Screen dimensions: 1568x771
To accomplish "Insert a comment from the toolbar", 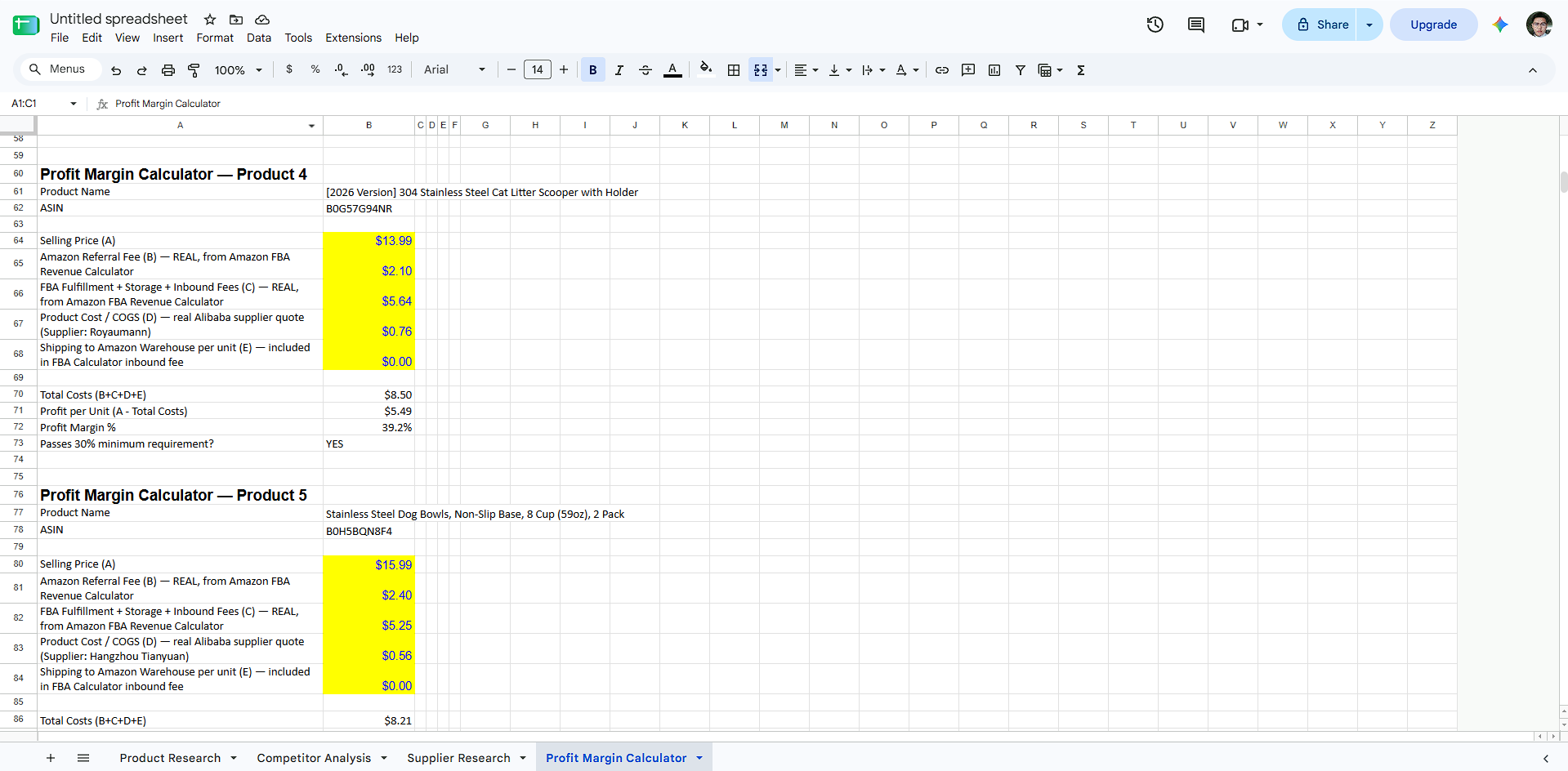I will coord(968,70).
